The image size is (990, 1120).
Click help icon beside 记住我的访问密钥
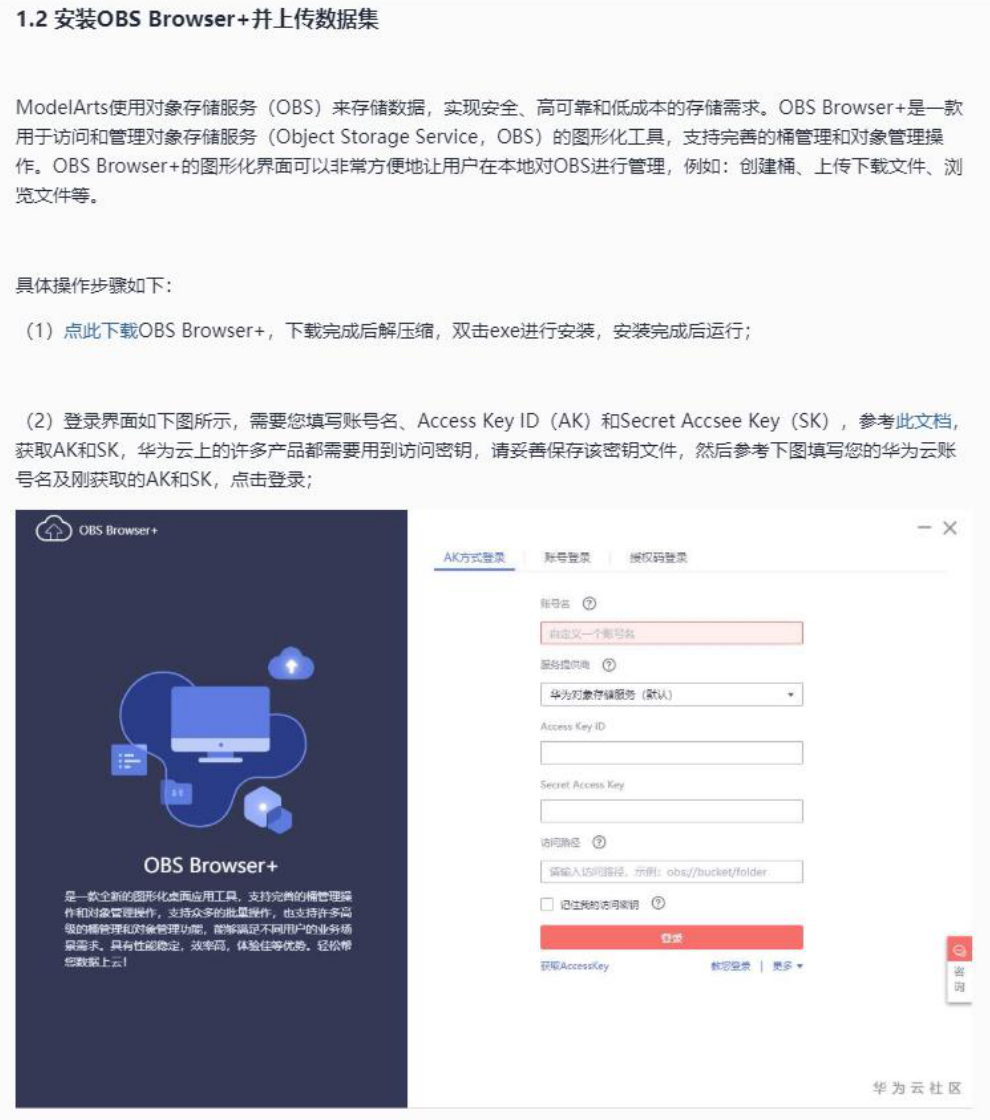click(x=659, y=904)
